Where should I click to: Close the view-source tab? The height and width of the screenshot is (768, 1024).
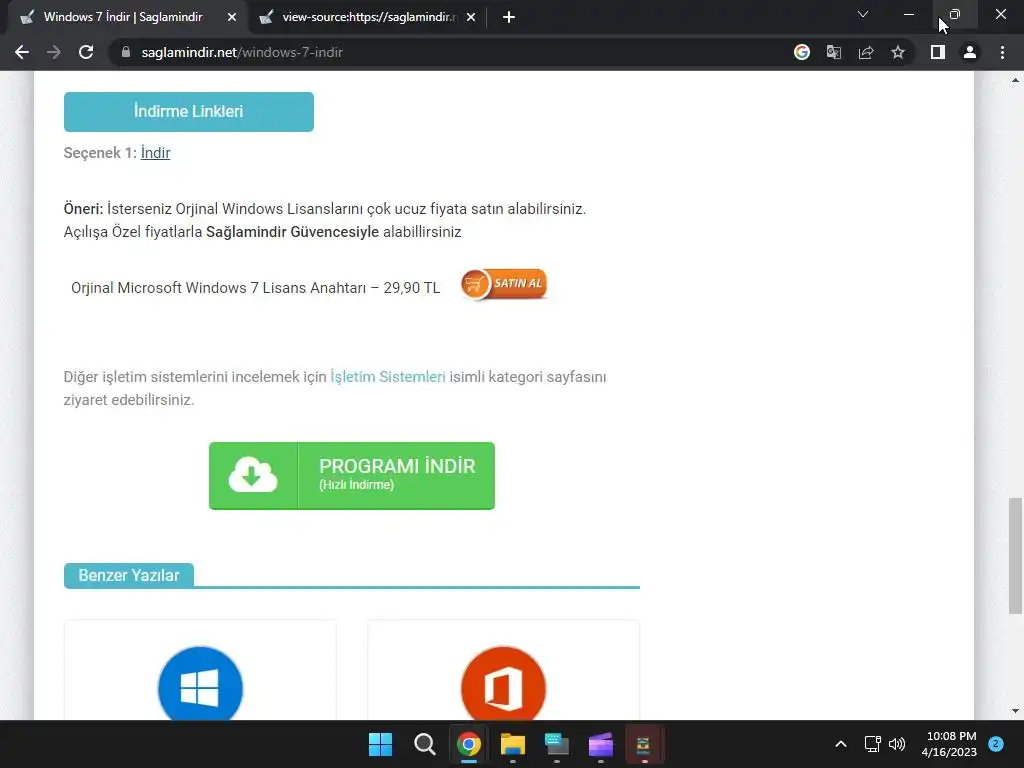[471, 17]
